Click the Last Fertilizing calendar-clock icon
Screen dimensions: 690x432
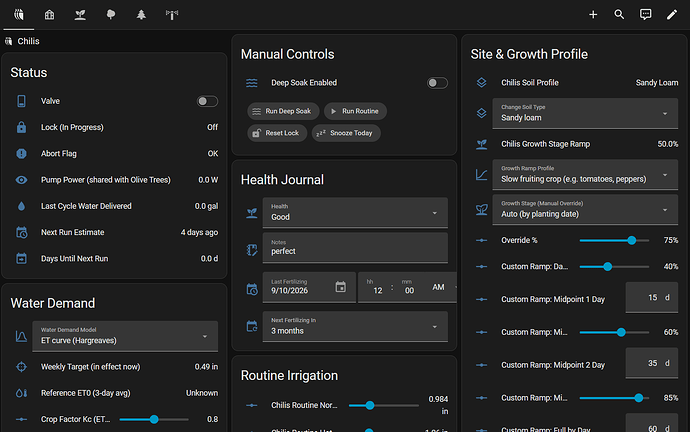coord(252,289)
